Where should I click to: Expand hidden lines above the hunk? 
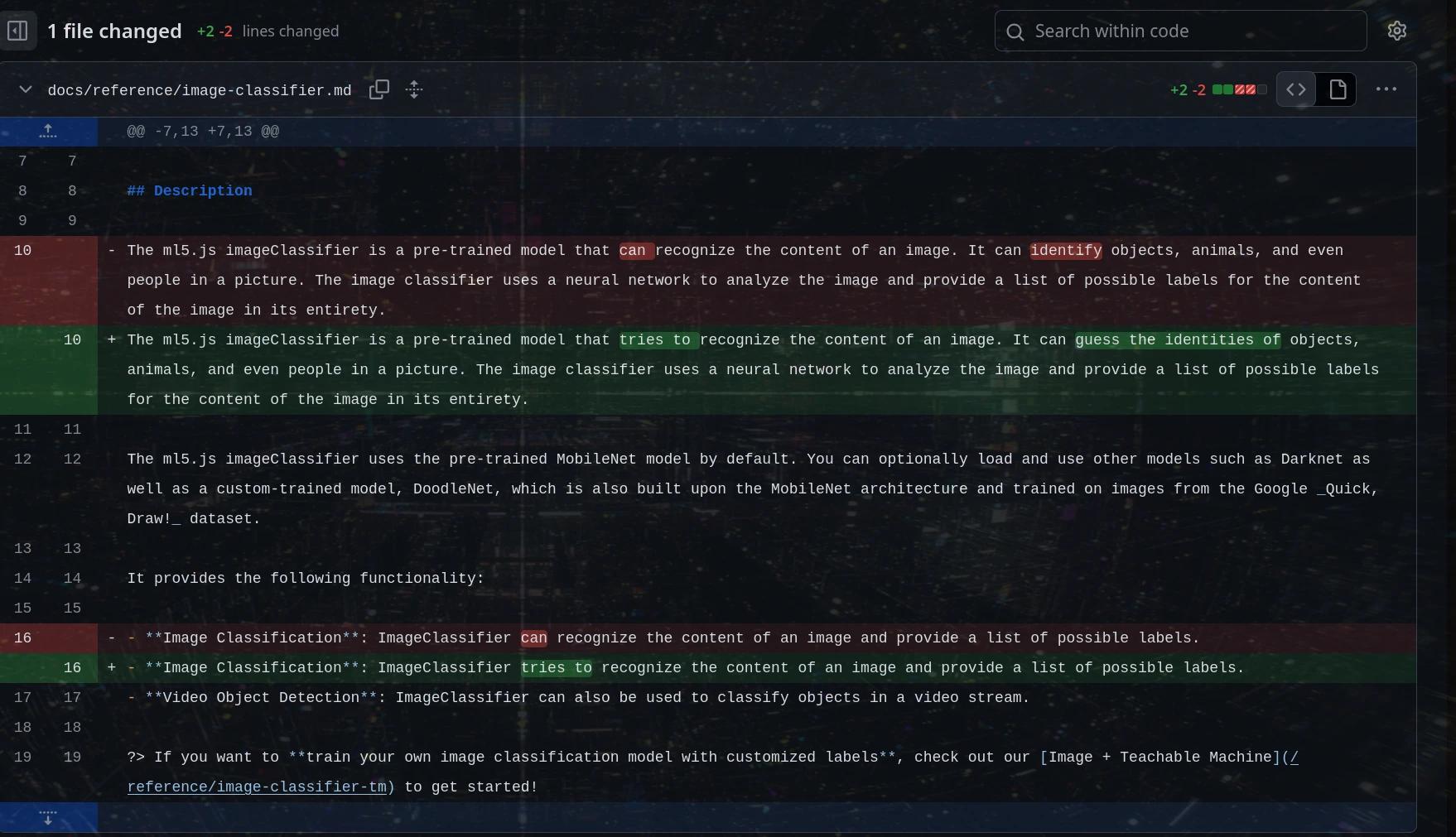[48, 132]
